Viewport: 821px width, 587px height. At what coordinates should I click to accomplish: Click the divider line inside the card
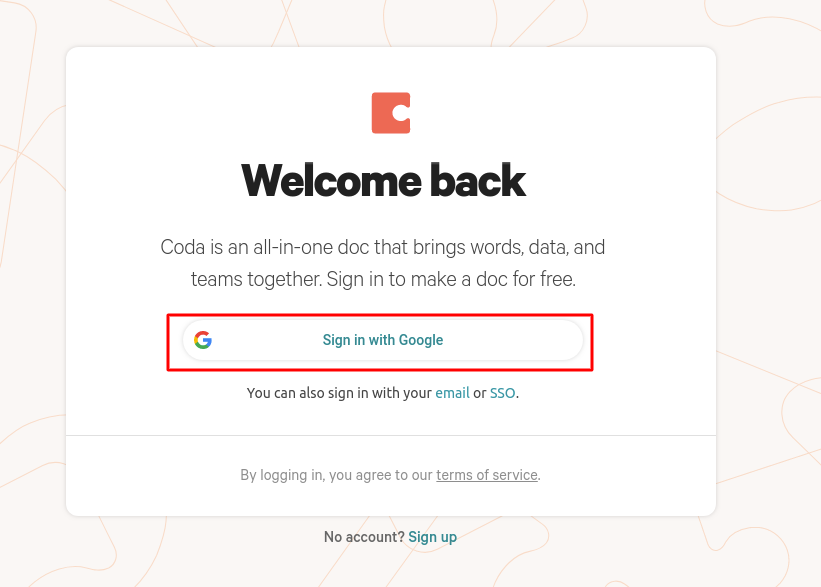click(391, 436)
